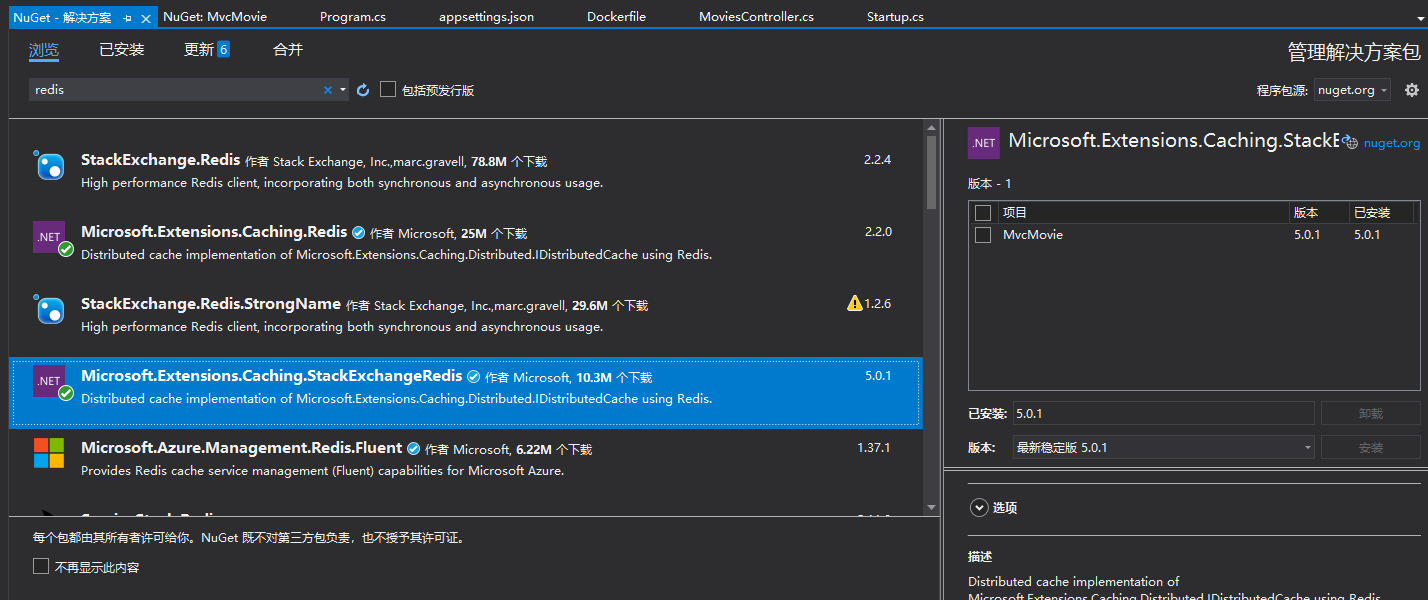Sort projects by the 项目 column header
1428x600 pixels.
(x=1144, y=212)
